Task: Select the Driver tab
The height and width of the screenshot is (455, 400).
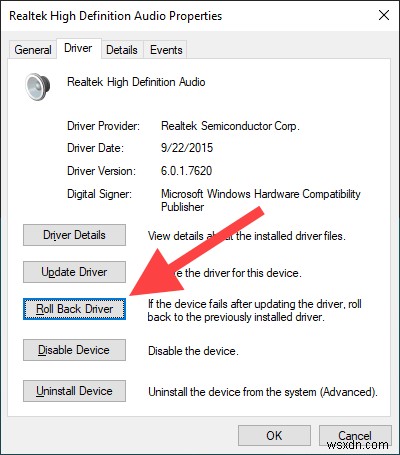Action: (78, 48)
